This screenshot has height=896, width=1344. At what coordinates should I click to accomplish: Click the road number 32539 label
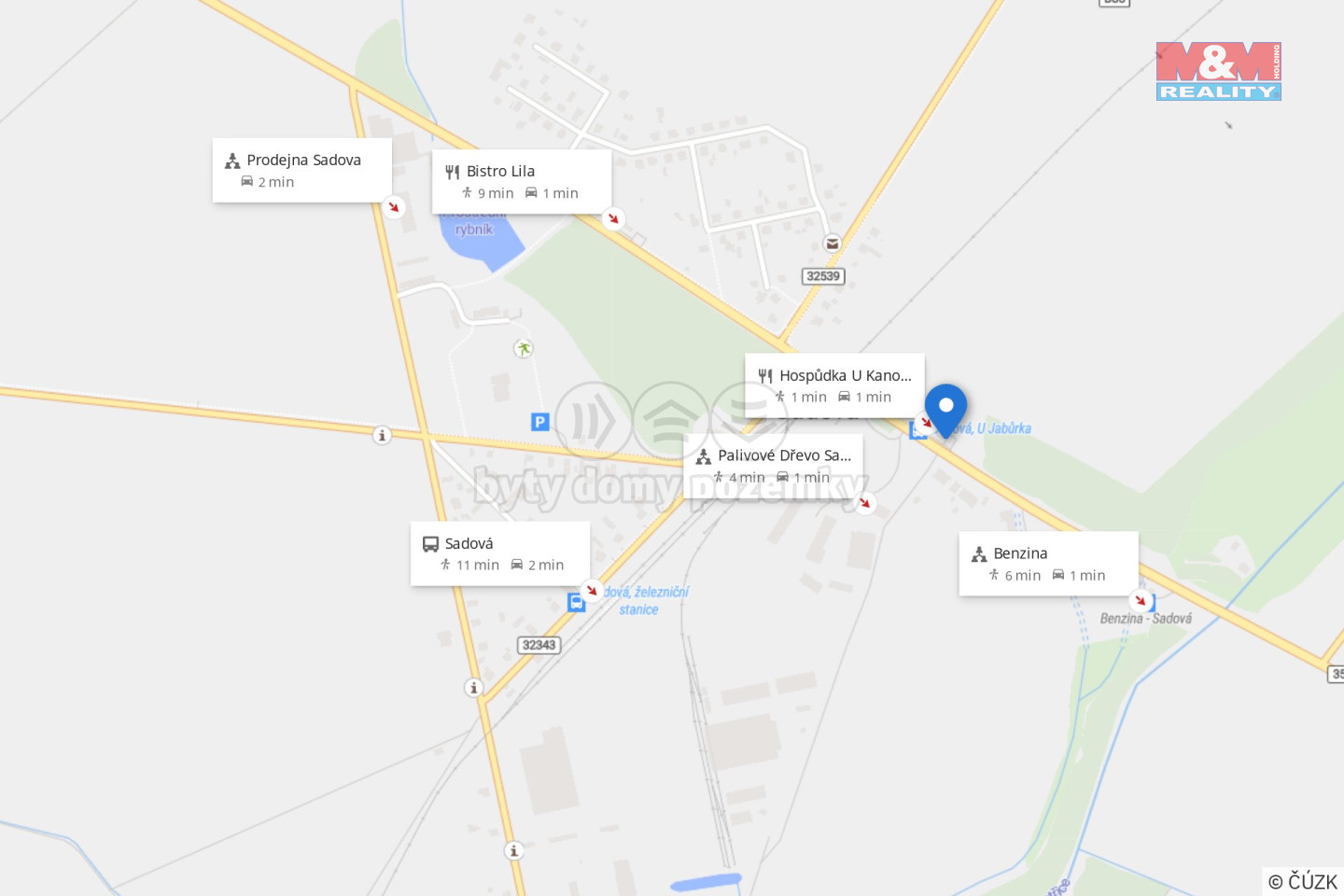[x=823, y=276]
